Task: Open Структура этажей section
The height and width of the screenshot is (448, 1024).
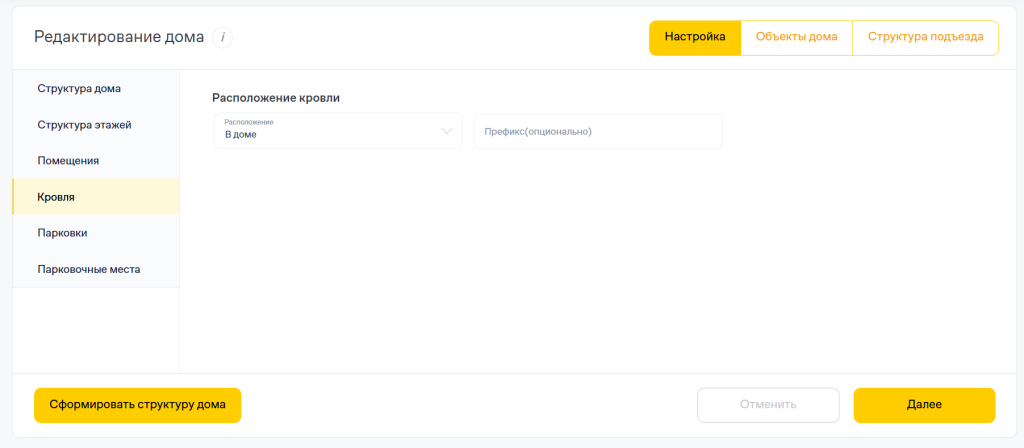Action: (96, 125)
